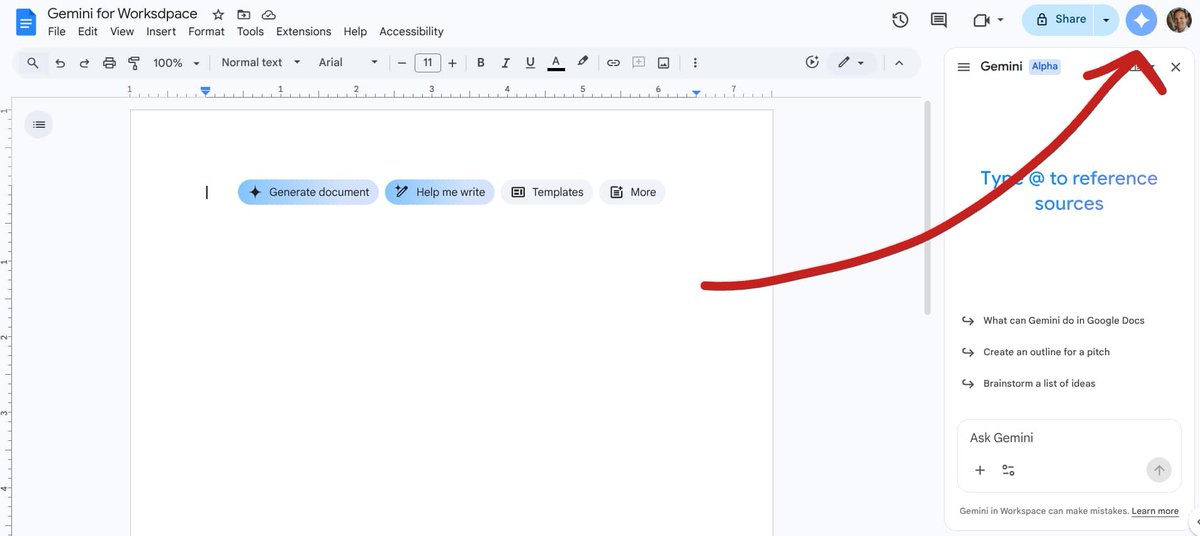Viewport: 1200px width, 536px height.
Task: Open the File menu
Action: pyautogui.click(x=57, y=32)
